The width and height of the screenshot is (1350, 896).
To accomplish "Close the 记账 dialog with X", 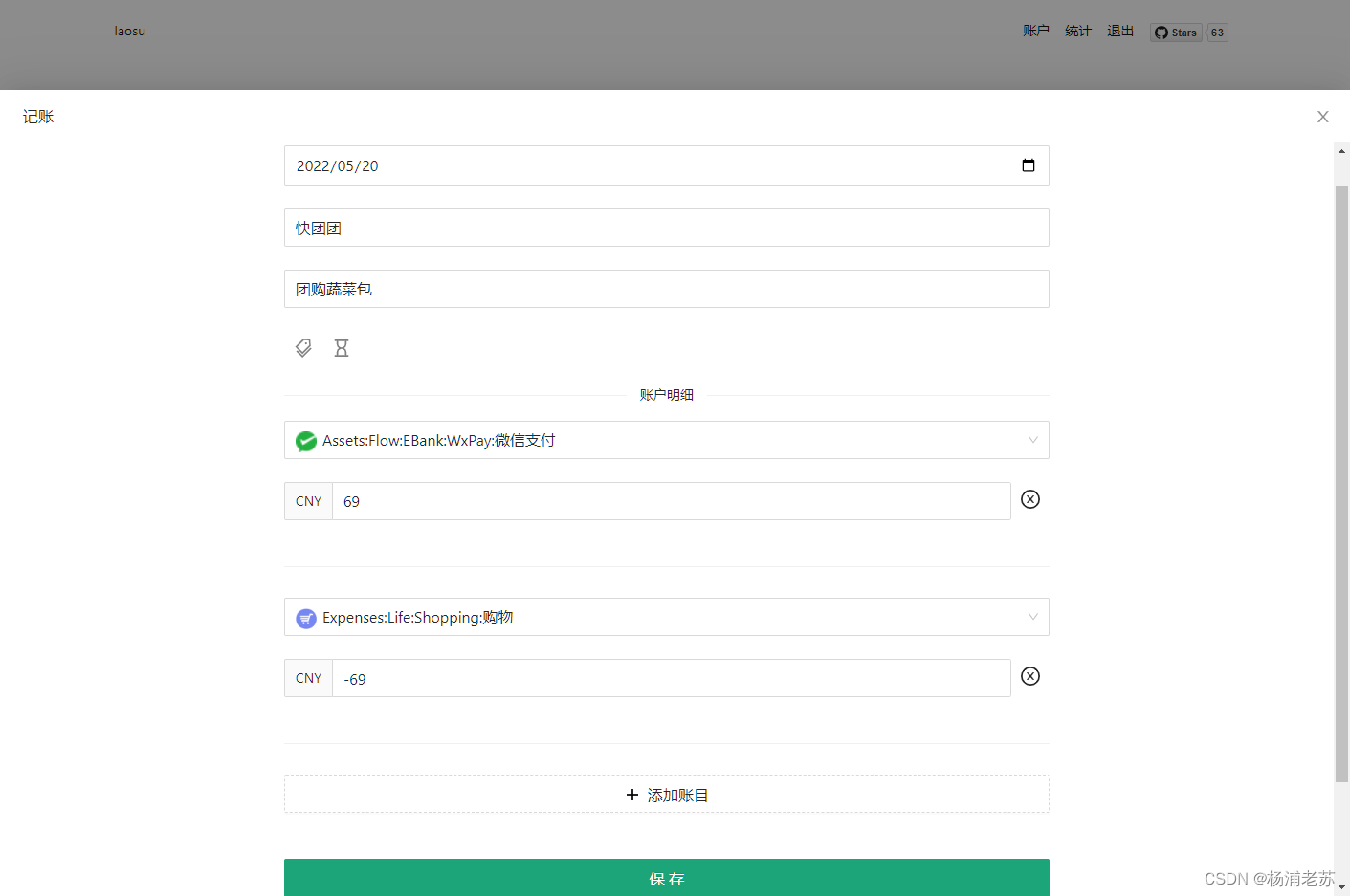I will (1322, 116).
